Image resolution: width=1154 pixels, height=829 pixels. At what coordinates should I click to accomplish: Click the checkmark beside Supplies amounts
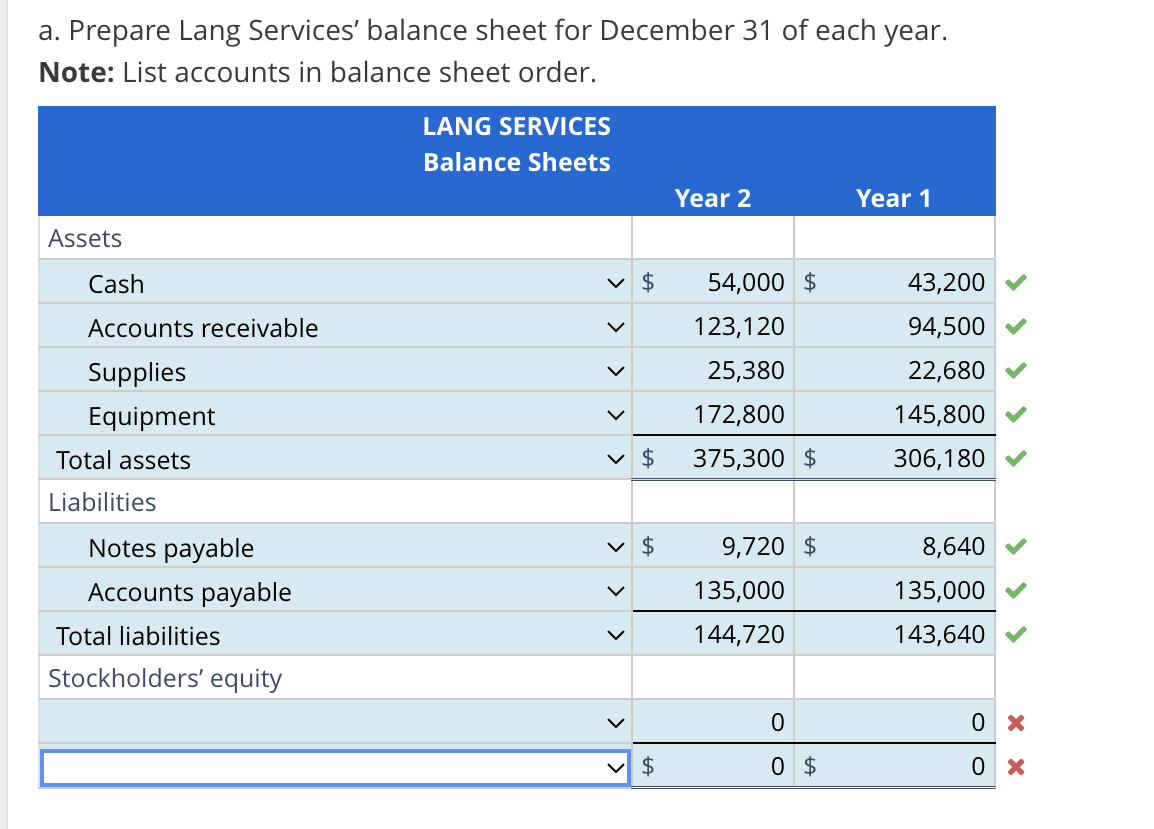tap(1015, 370)
